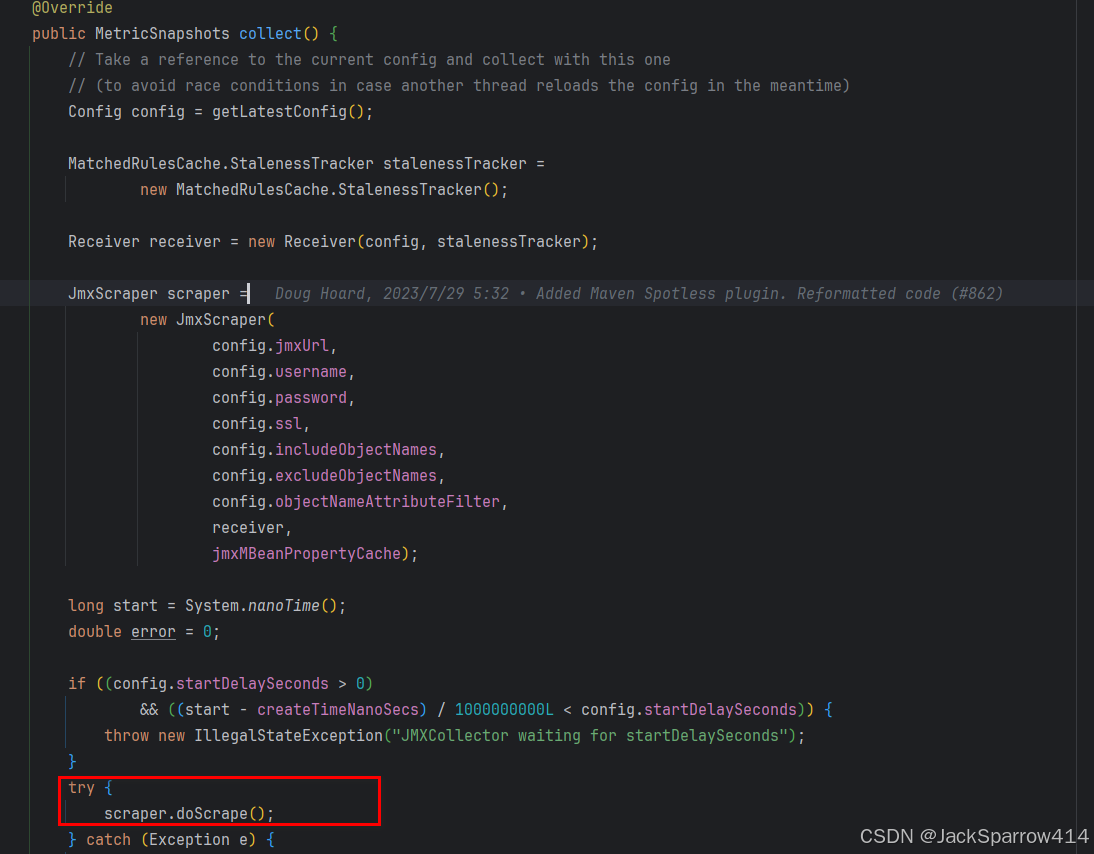This screenshot has width=1094, height=854.
Task: Click the 1000000000L numeric literal
Action: click(x=504, y=710)
